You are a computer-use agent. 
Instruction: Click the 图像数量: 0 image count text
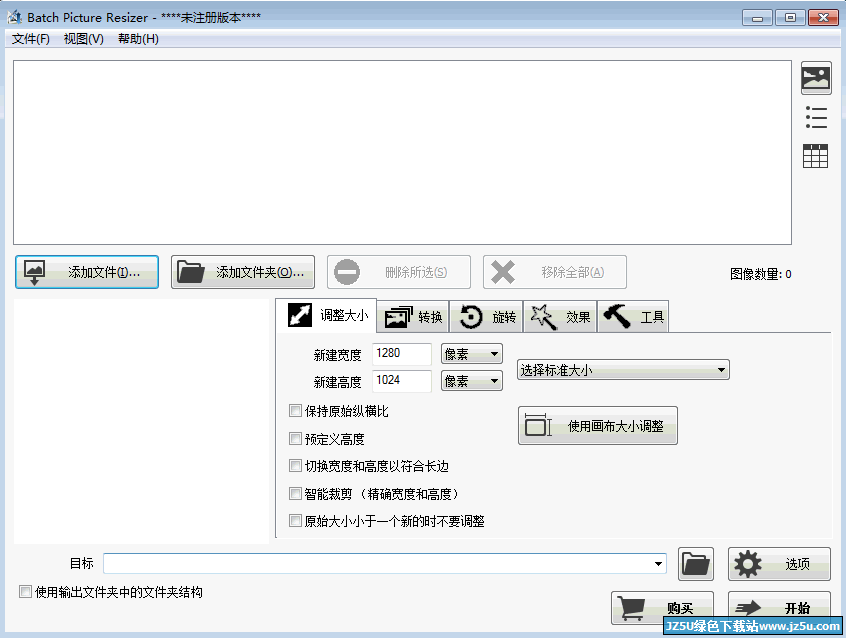[760, 274]
